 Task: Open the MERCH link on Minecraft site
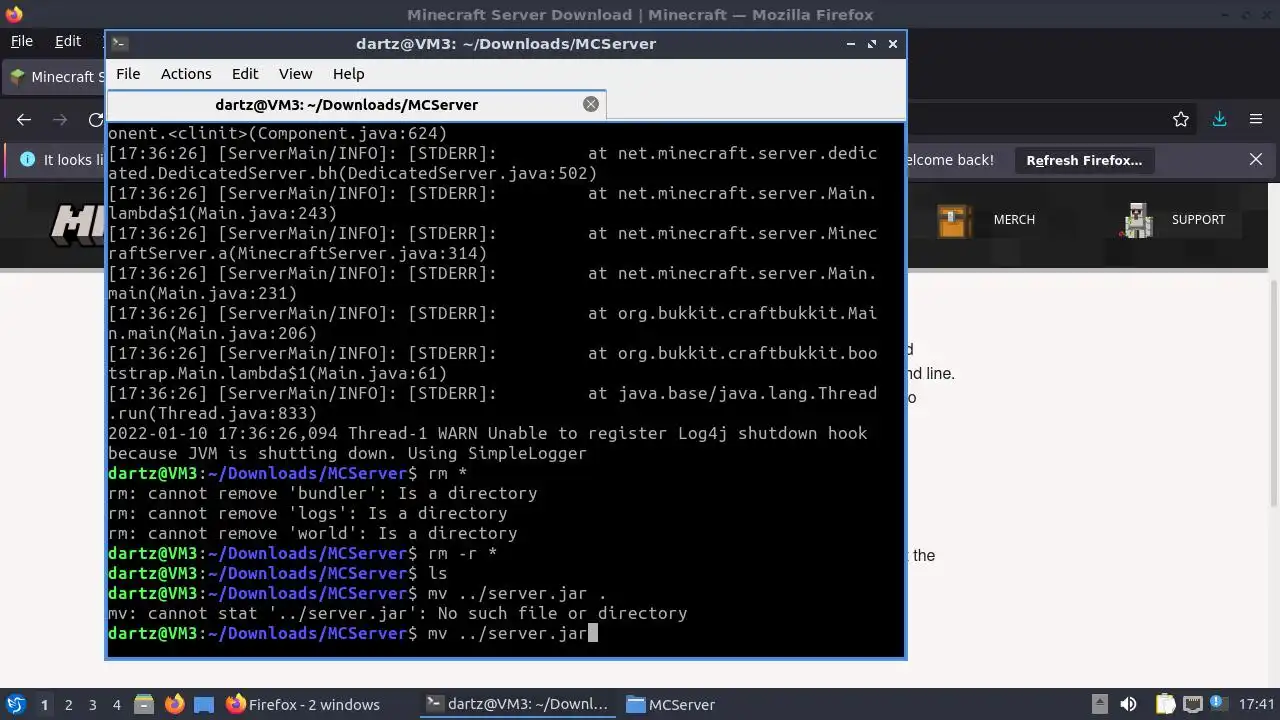tap(1014, 219)
